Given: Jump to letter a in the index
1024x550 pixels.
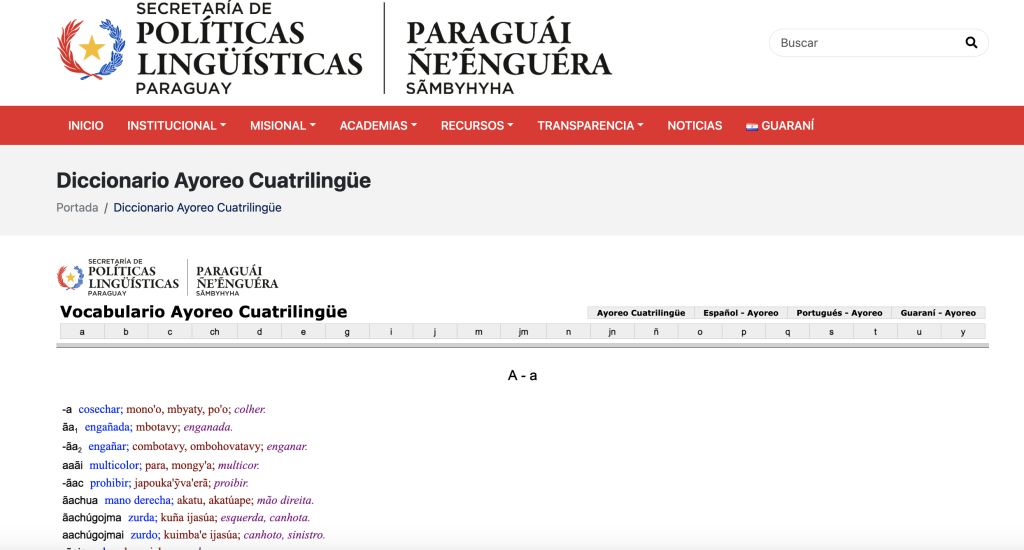Looking at the screenshot, I should (82, 332).
